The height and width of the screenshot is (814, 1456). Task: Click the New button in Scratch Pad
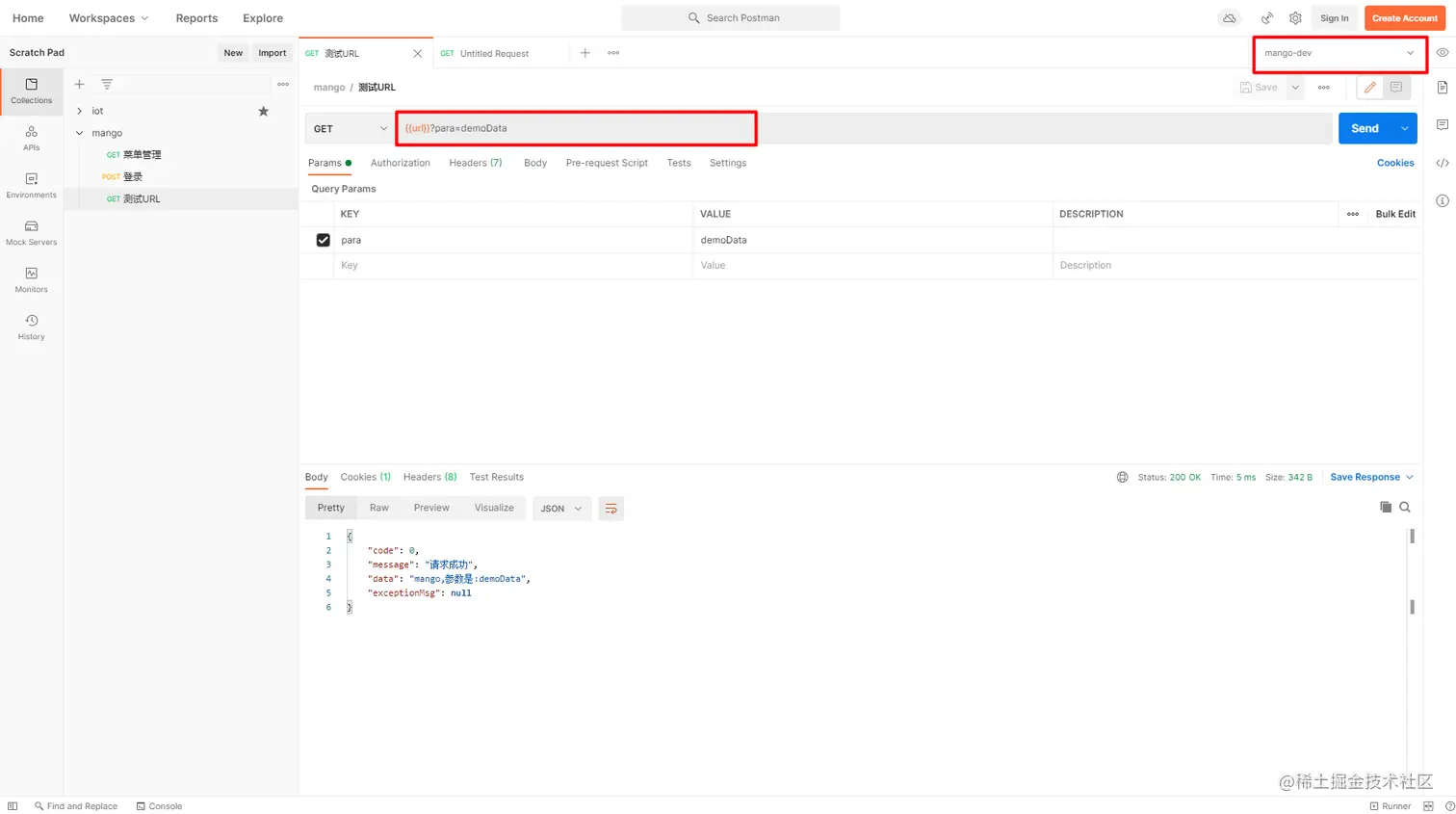[233, 53]
